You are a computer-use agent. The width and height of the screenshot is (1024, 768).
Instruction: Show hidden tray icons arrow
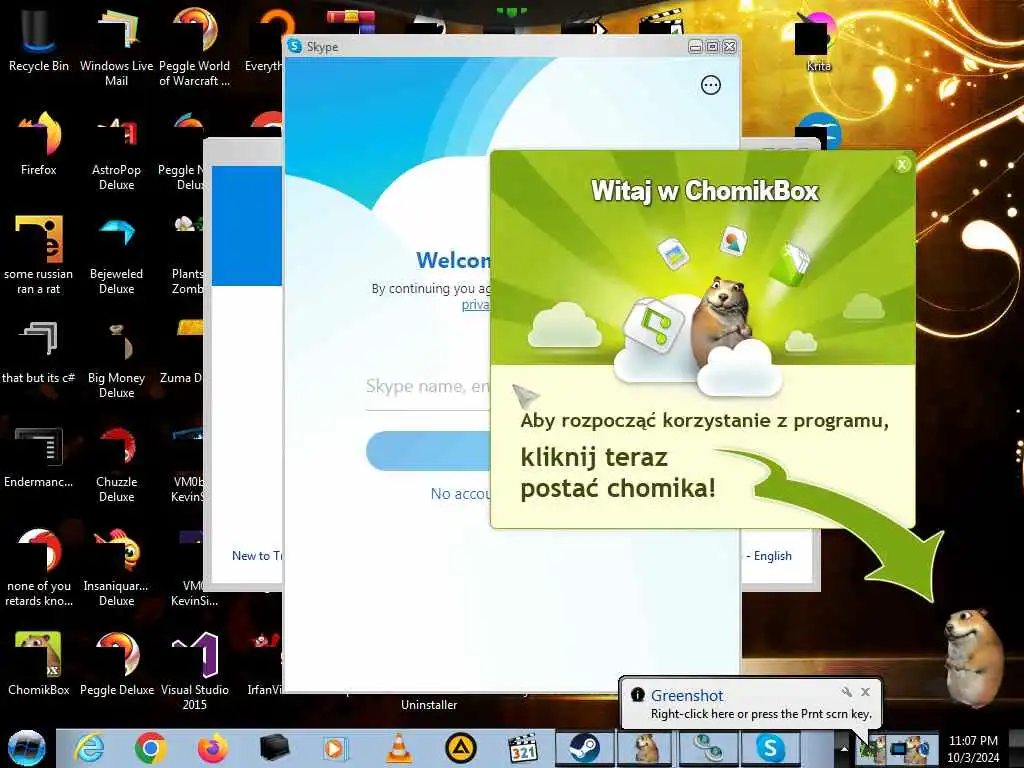844,749
